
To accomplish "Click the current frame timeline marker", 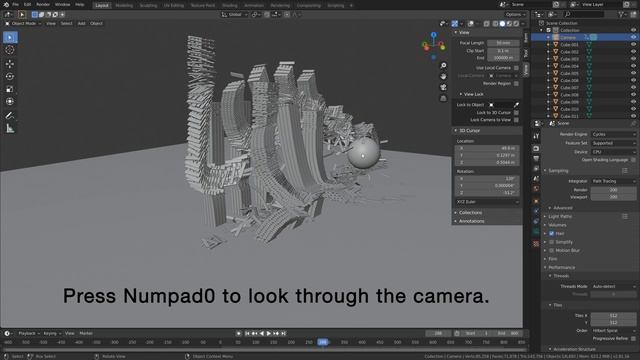I will 322,342.
